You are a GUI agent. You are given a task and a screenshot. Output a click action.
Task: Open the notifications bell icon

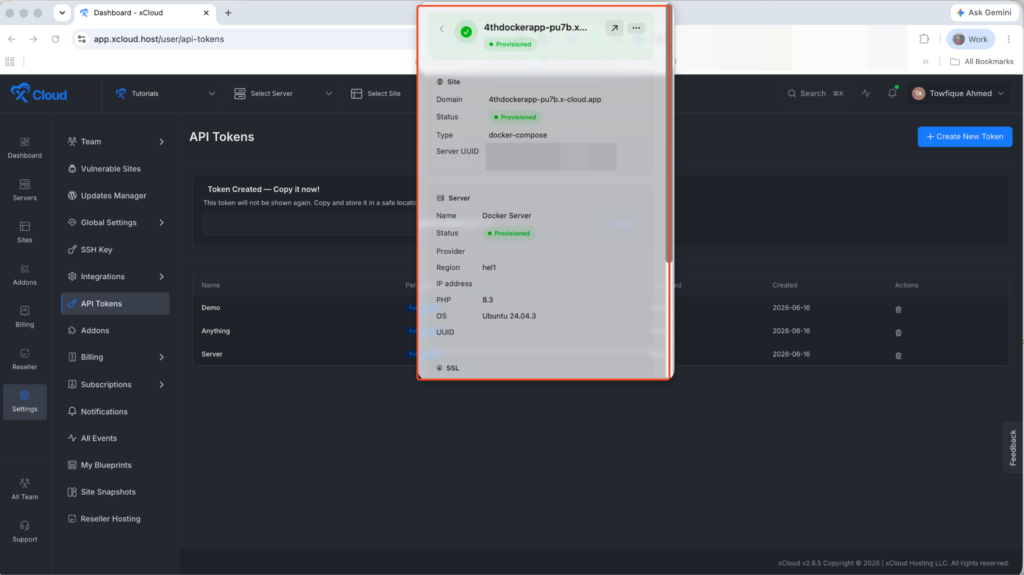point(892,93)
